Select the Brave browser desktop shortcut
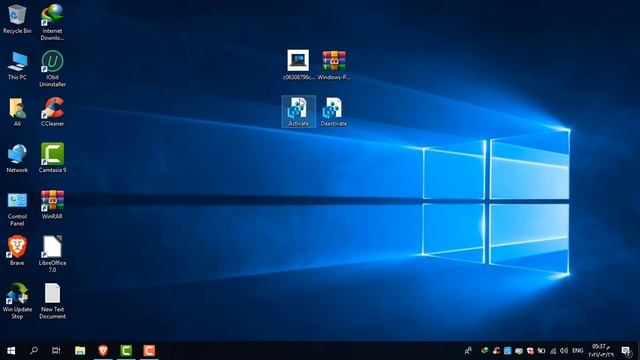 [17, 251]
